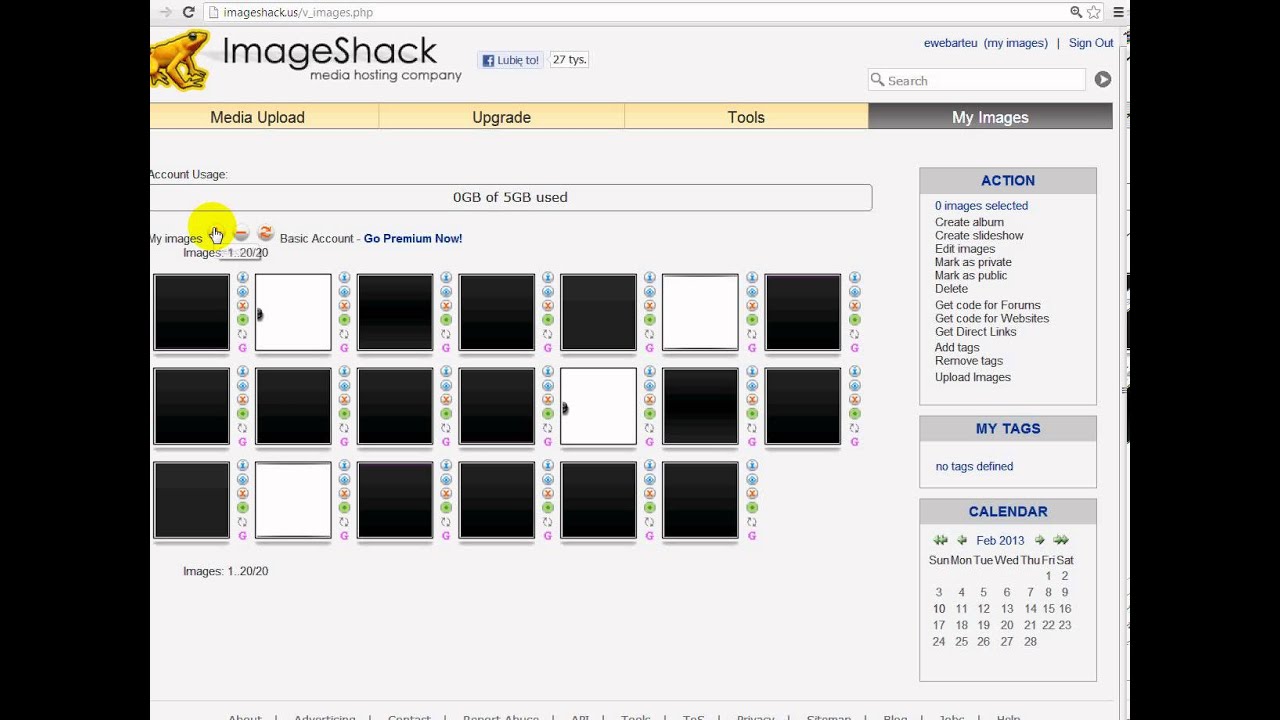Click day 28 in the calendar
Viewport: 1280px width, 720px height.
(1030, 642)
